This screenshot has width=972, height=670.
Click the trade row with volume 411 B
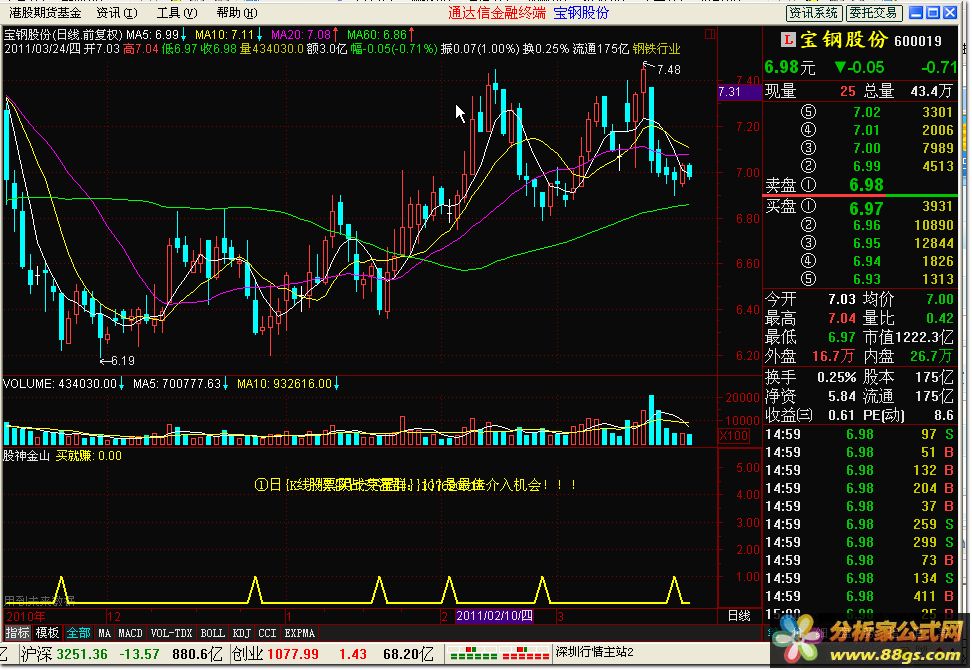click(x=860, y=596)
